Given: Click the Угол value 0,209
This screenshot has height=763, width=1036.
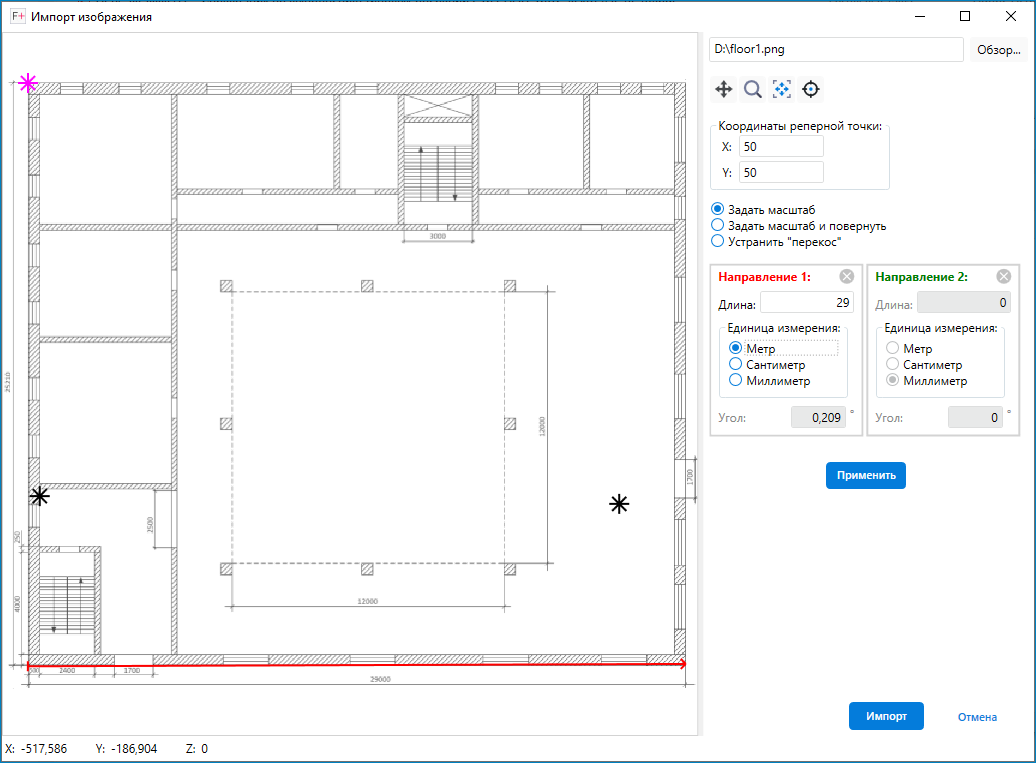Looking at the screenshot, I should click(x=819, y=418).
